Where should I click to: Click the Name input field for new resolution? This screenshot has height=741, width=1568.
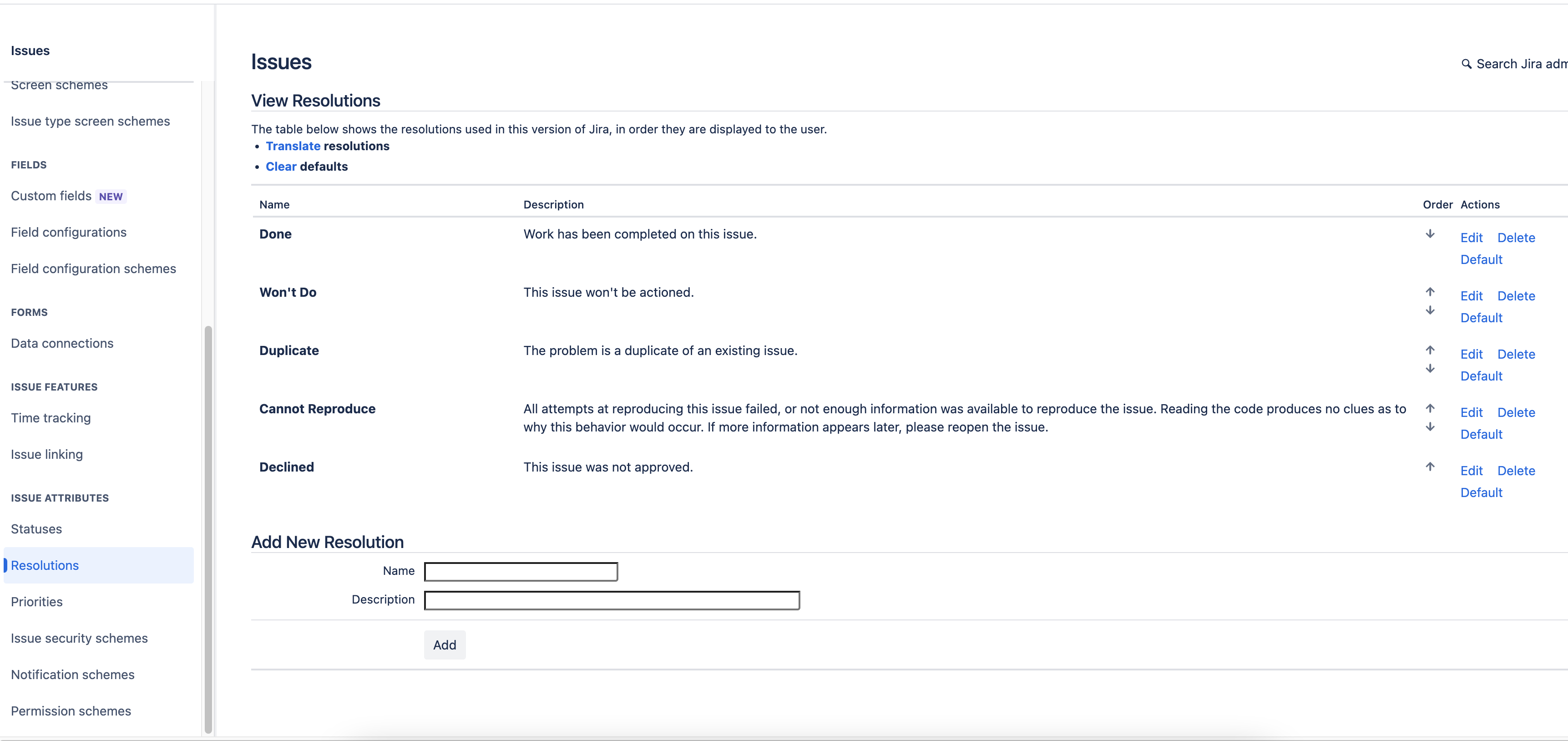point(521,571)
